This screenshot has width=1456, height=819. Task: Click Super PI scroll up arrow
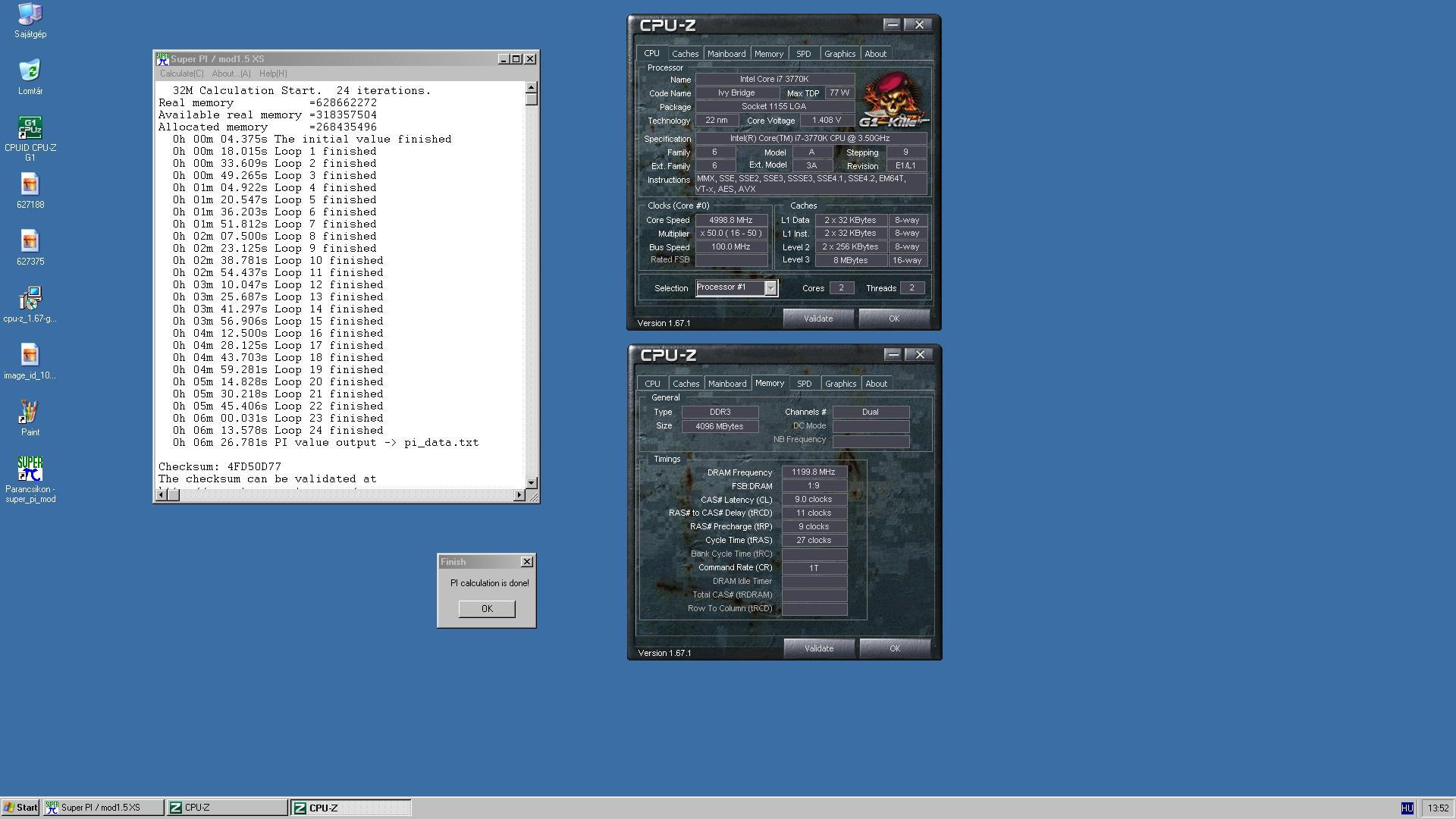click(532, 87)
